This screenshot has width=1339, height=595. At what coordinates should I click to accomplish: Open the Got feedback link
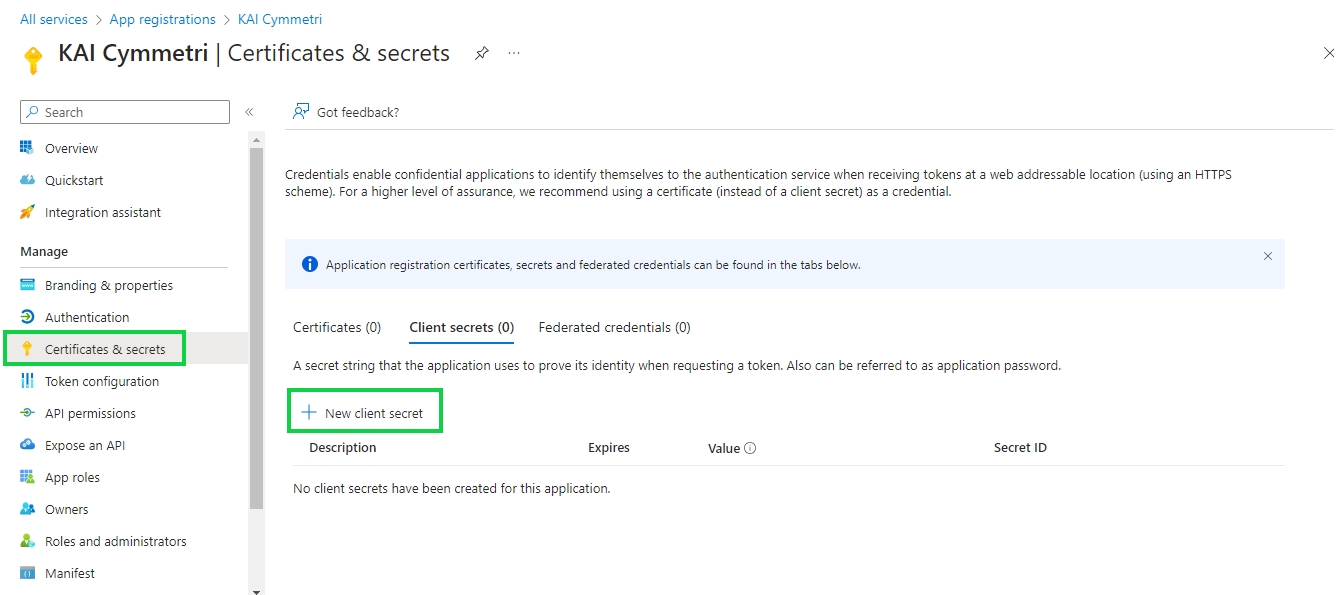(346, 112)
